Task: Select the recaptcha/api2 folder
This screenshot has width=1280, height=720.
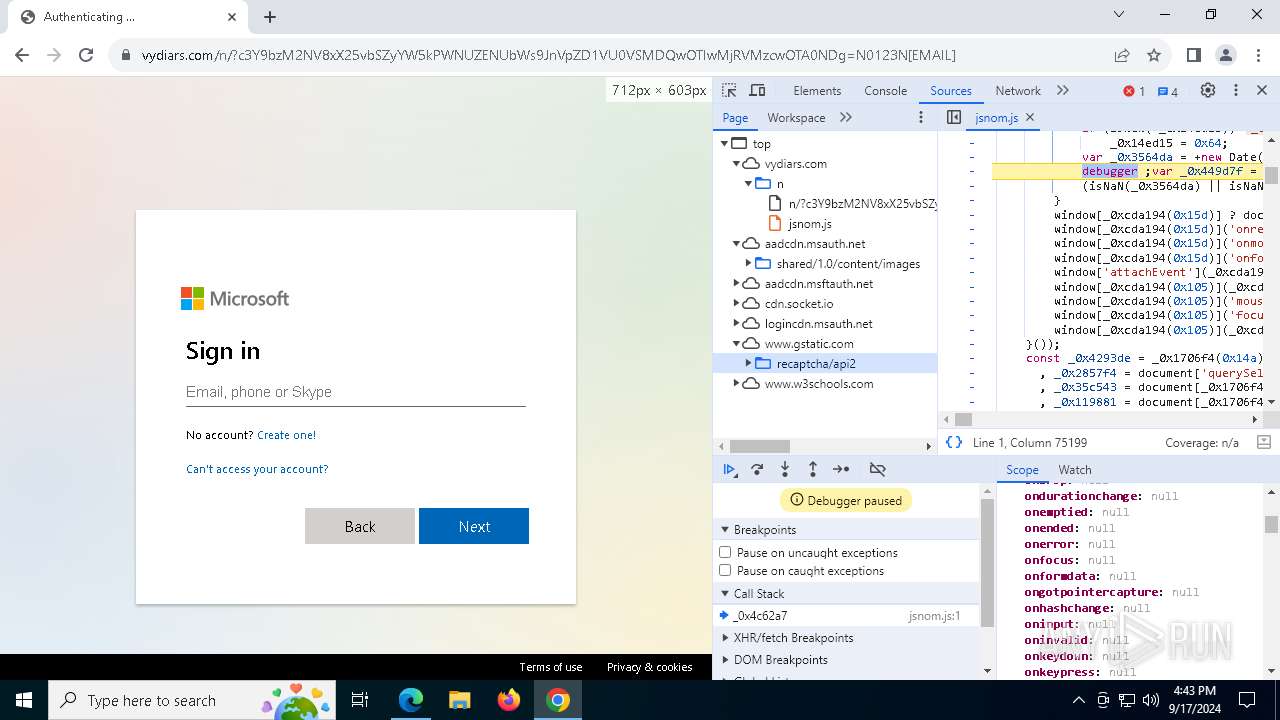Action: coord(825,364)
